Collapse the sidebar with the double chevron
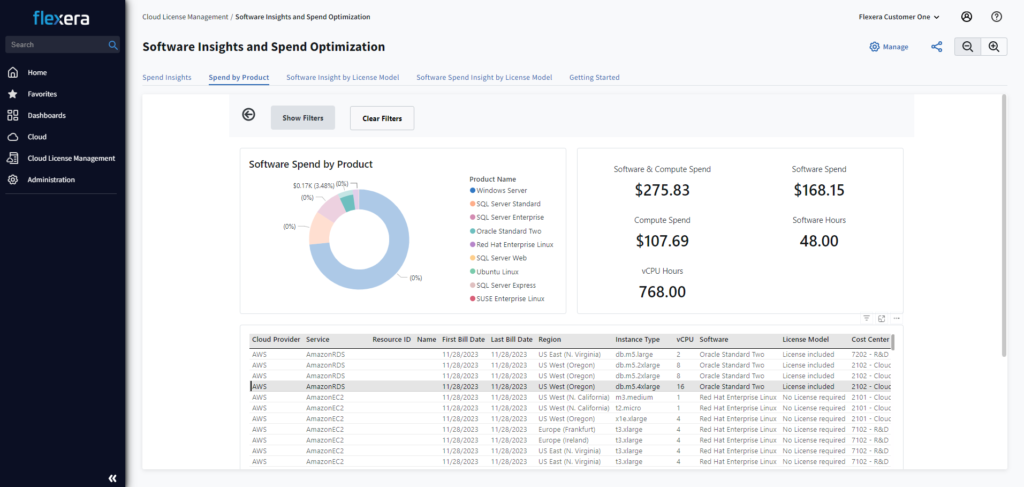This screenshot has height=487, width=1024. click(112, 478)
